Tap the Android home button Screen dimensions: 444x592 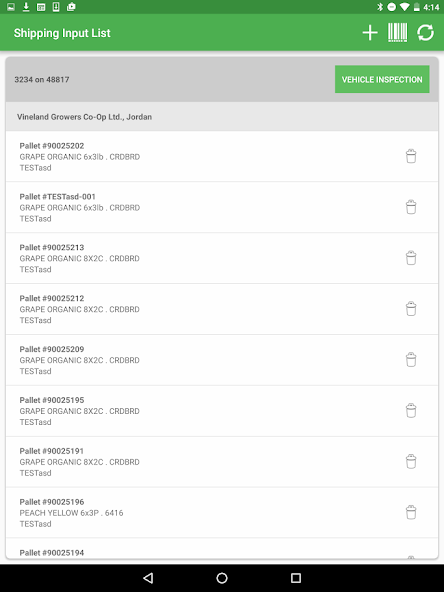tap(222, 578)
